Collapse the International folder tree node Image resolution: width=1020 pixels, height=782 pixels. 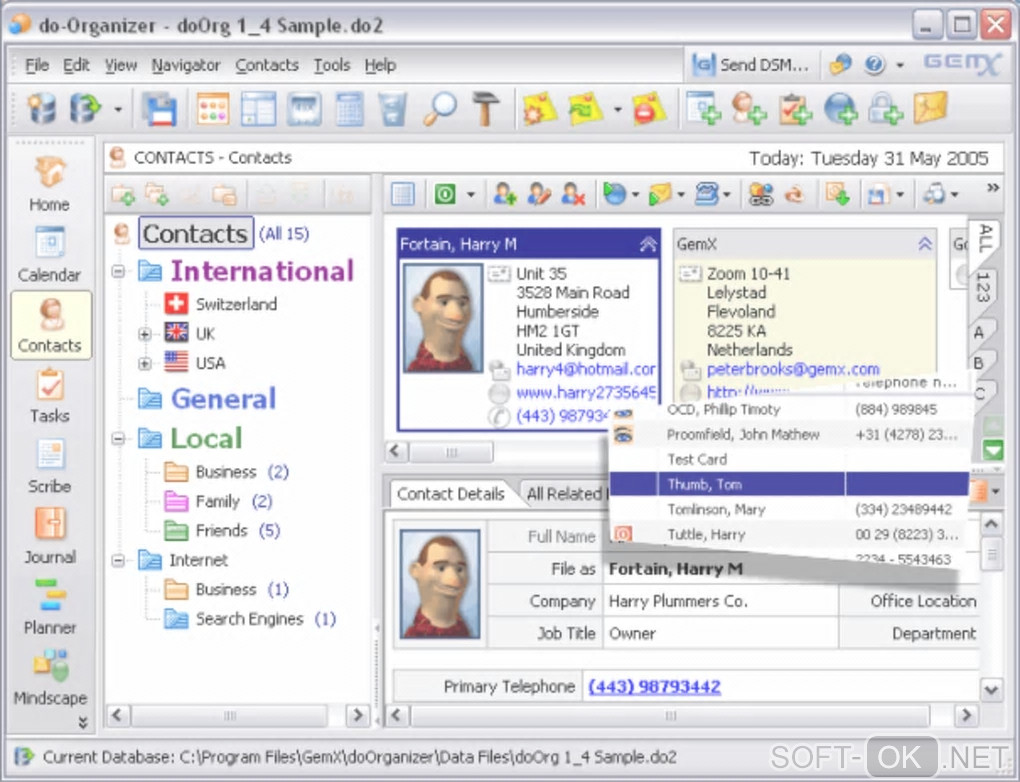pyautogui.click(x=118, y=271)
